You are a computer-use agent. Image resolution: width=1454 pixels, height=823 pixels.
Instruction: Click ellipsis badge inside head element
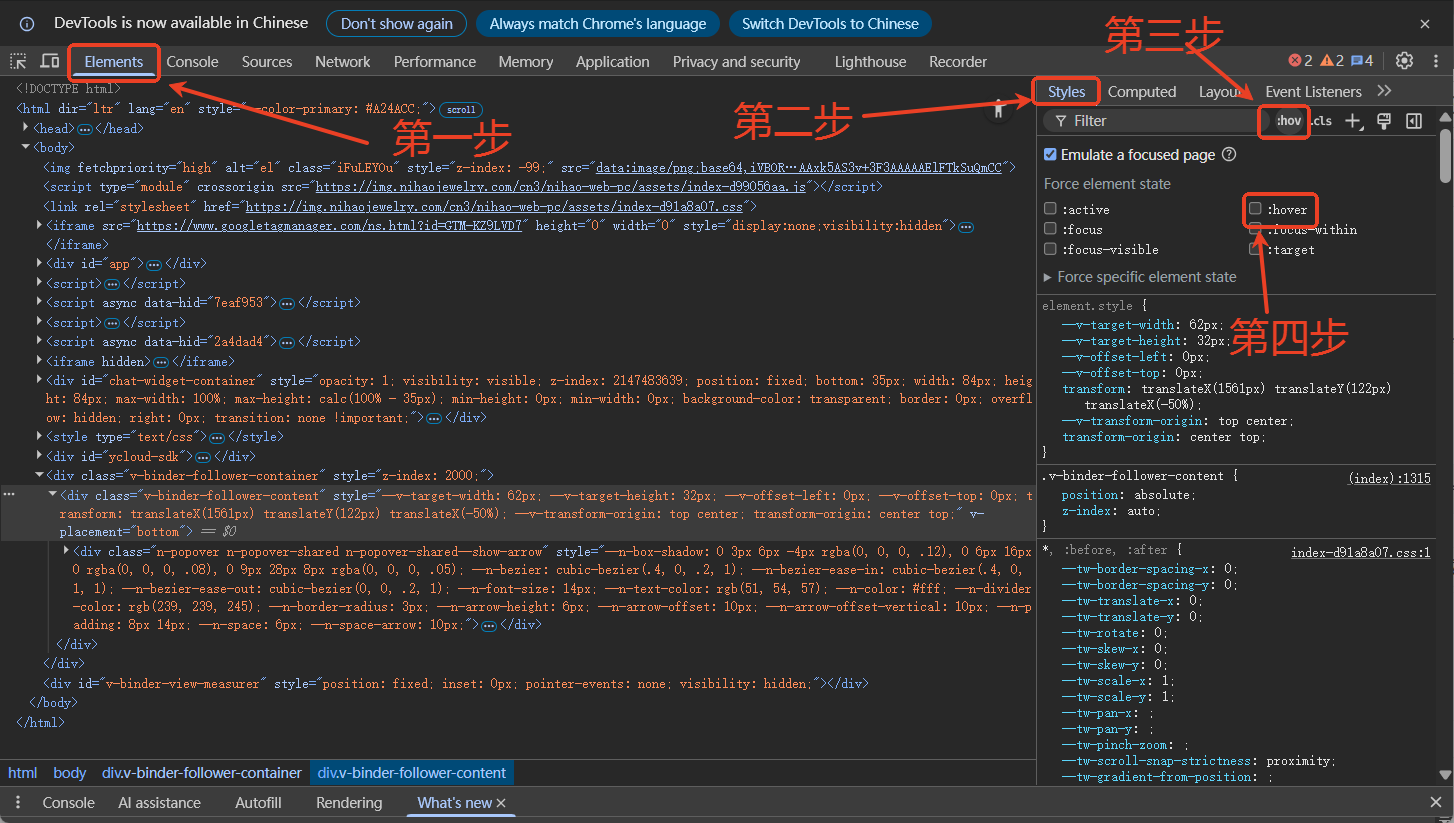coord(85,129)
